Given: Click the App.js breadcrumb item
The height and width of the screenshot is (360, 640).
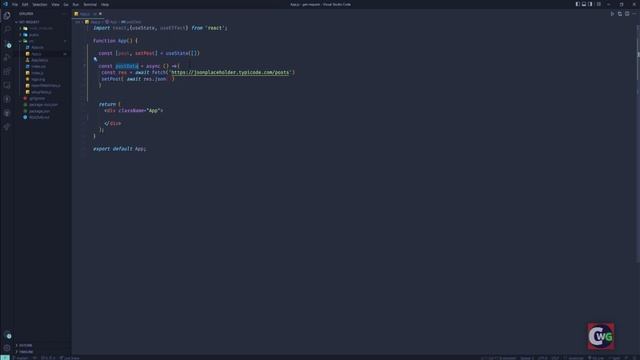Looking at the screenshot, I should tap(93, 22).
